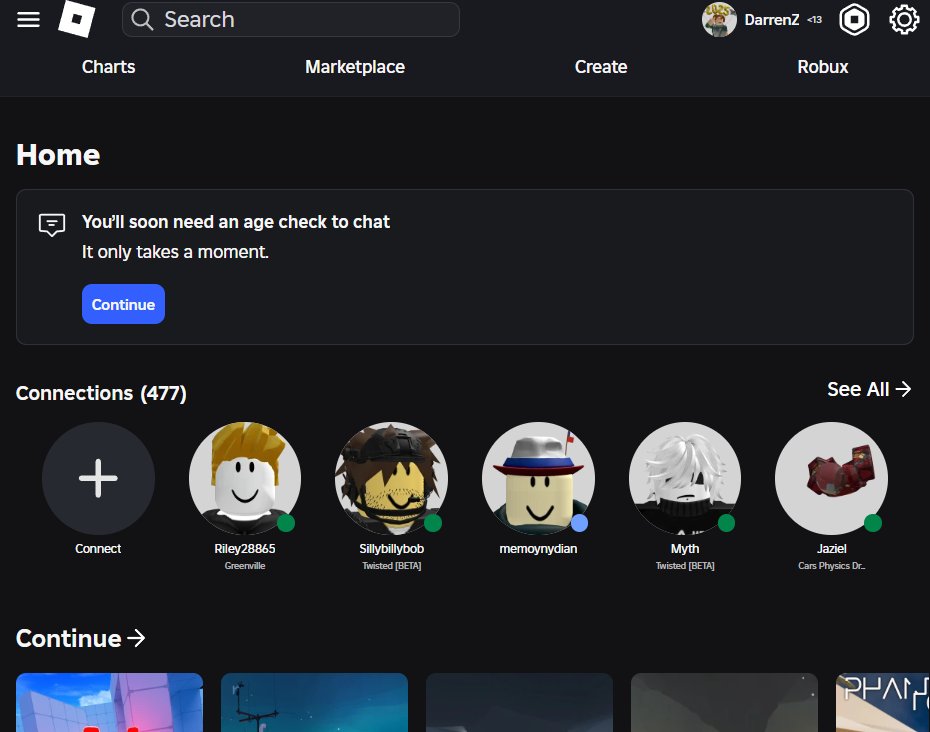Focus the Search input field

pyautogui.click(x=291, y=20)
